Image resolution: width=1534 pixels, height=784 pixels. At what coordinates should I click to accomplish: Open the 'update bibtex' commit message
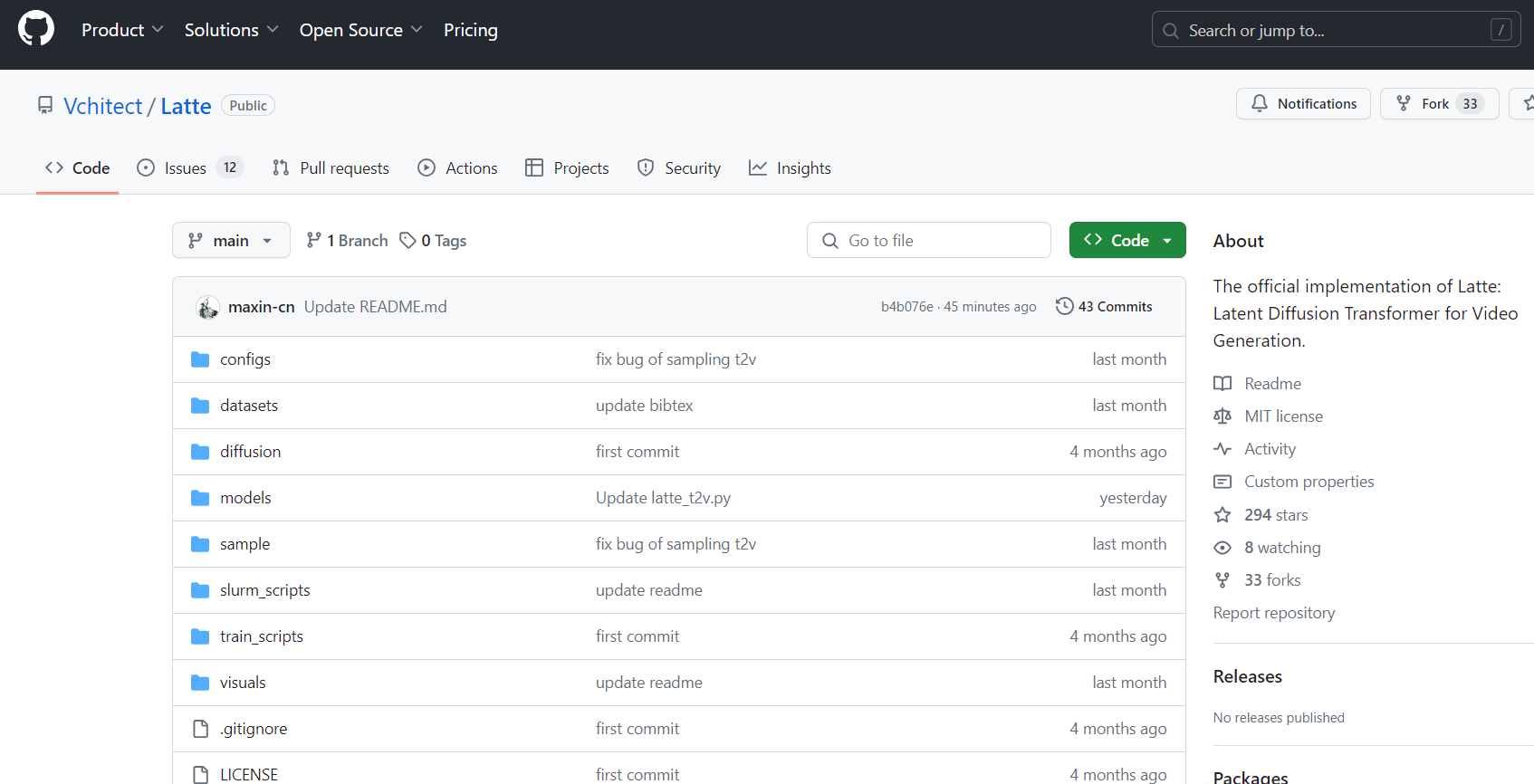[644, 406]
